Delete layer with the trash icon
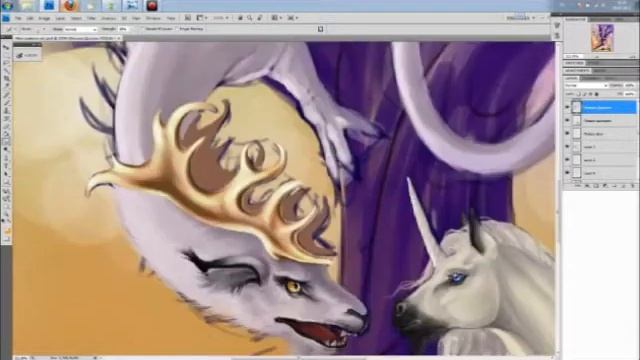 pos(633,186)
